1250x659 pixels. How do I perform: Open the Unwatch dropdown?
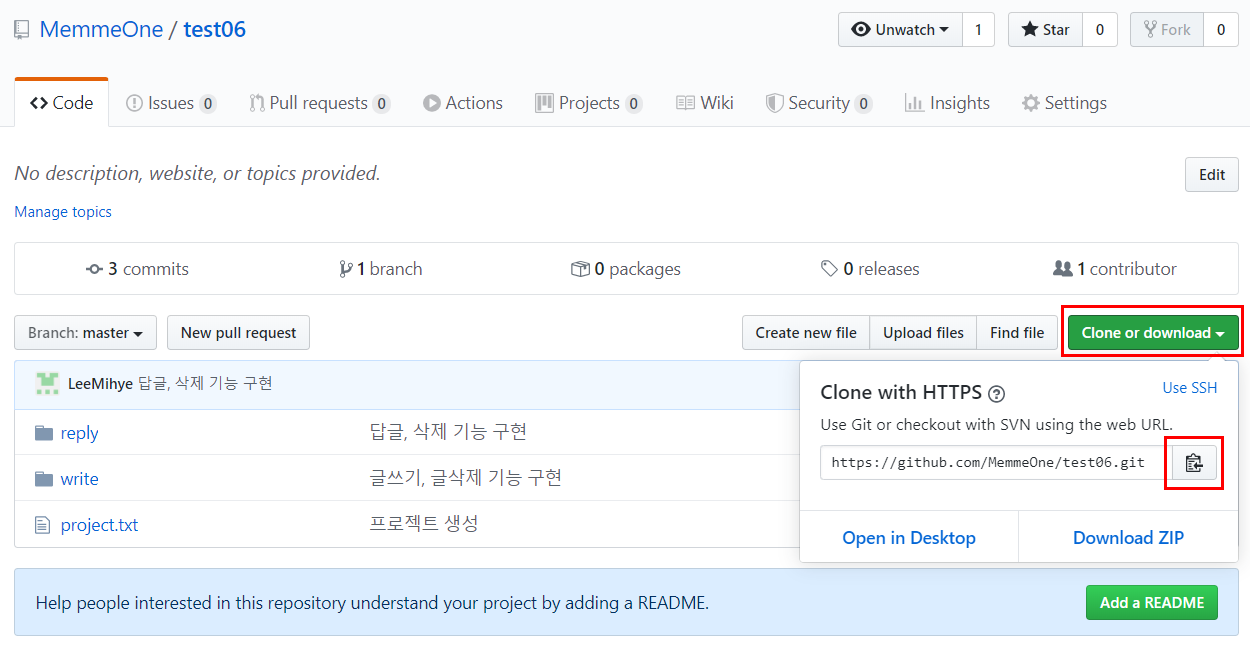pyautogui.click(x=900, y=30)
